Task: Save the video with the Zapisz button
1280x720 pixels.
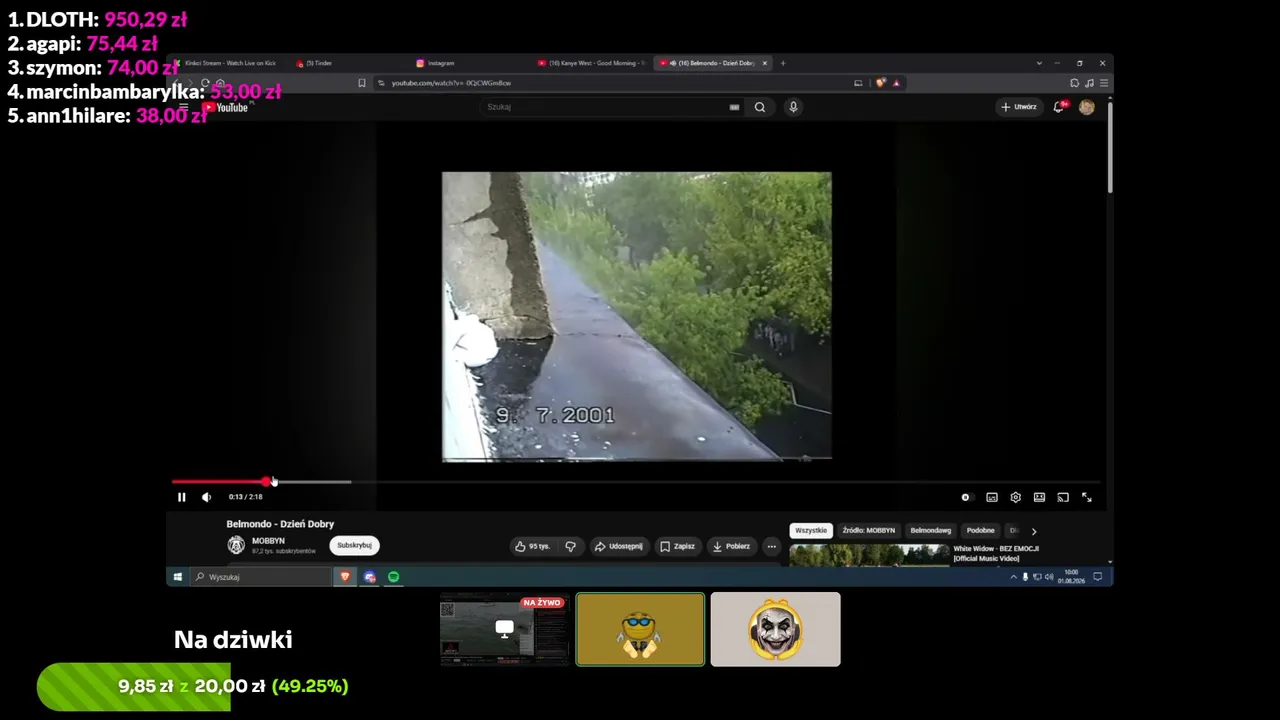Action: (677, 546)
